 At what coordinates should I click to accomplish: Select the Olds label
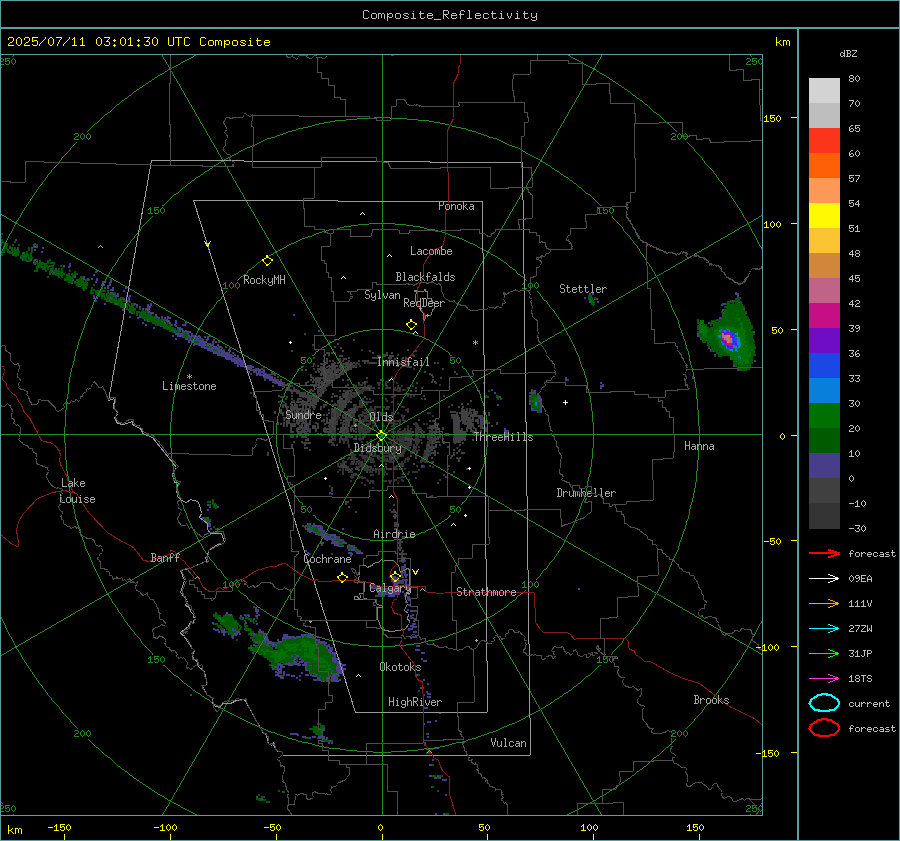click(x=381, y=417)
